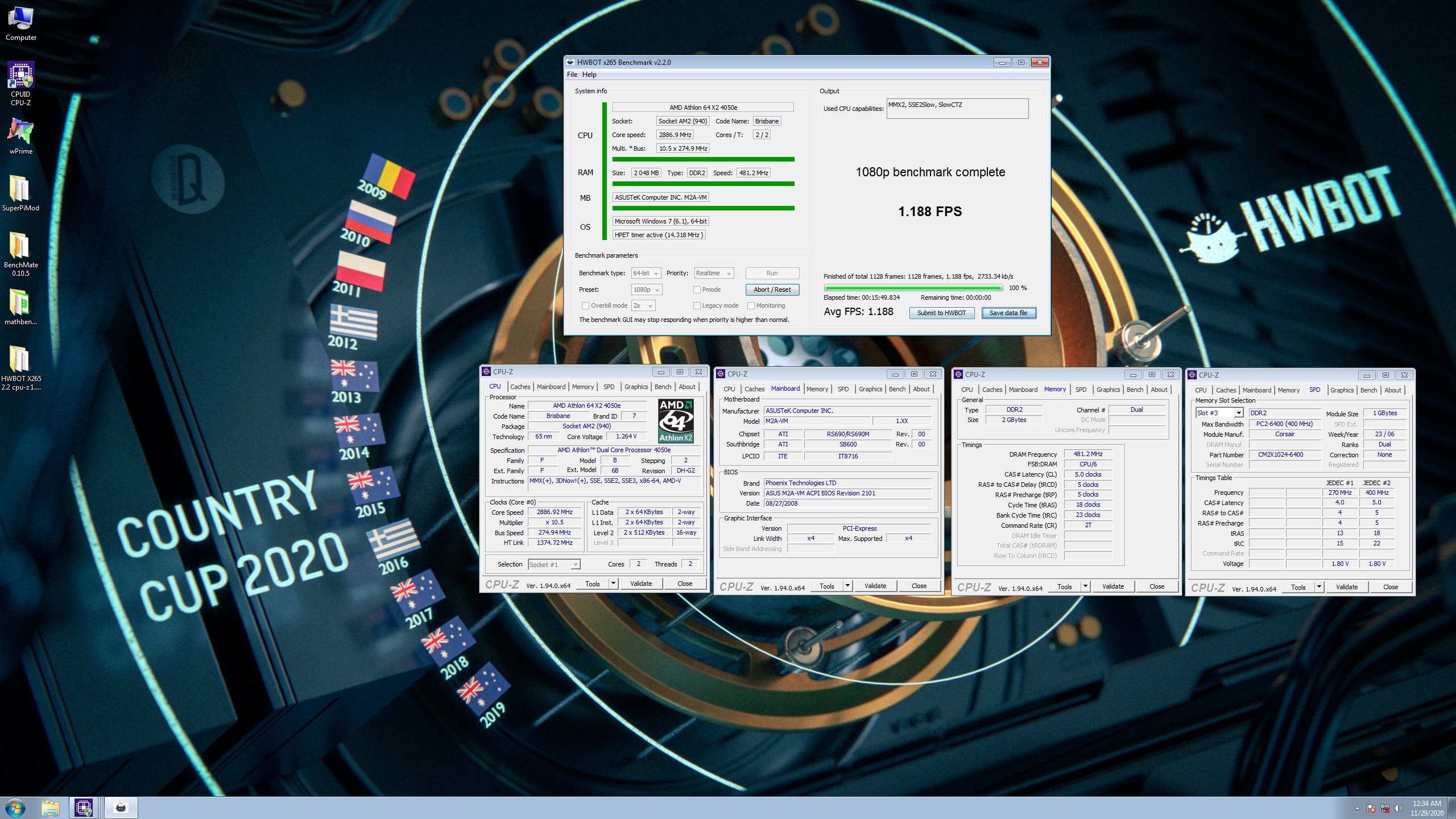Screen dimensions: 1456x819
Task: Open Windows Explorer from the taskbar
Action: coord(51,808)
